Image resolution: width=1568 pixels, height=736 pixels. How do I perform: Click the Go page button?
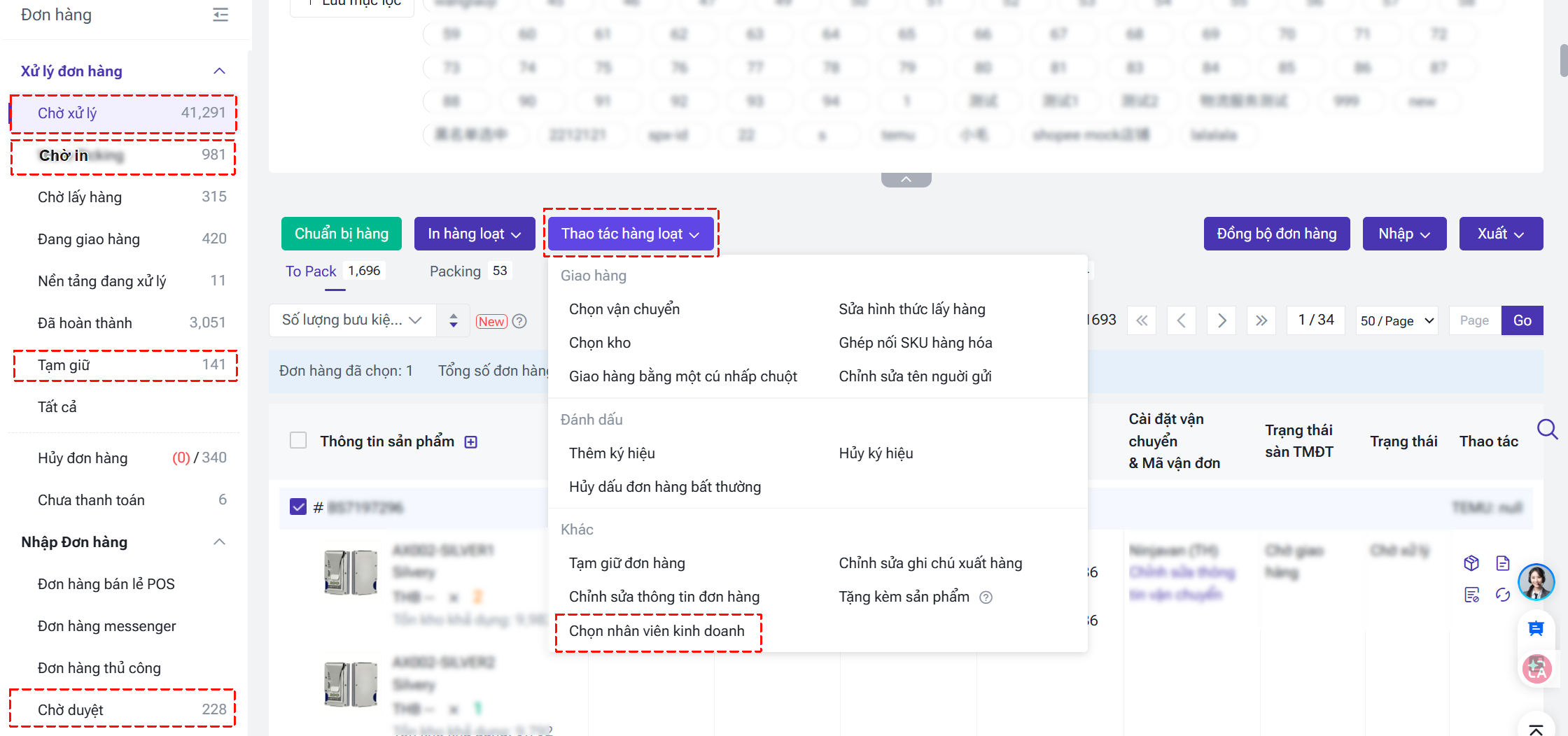pos(1522,320)
